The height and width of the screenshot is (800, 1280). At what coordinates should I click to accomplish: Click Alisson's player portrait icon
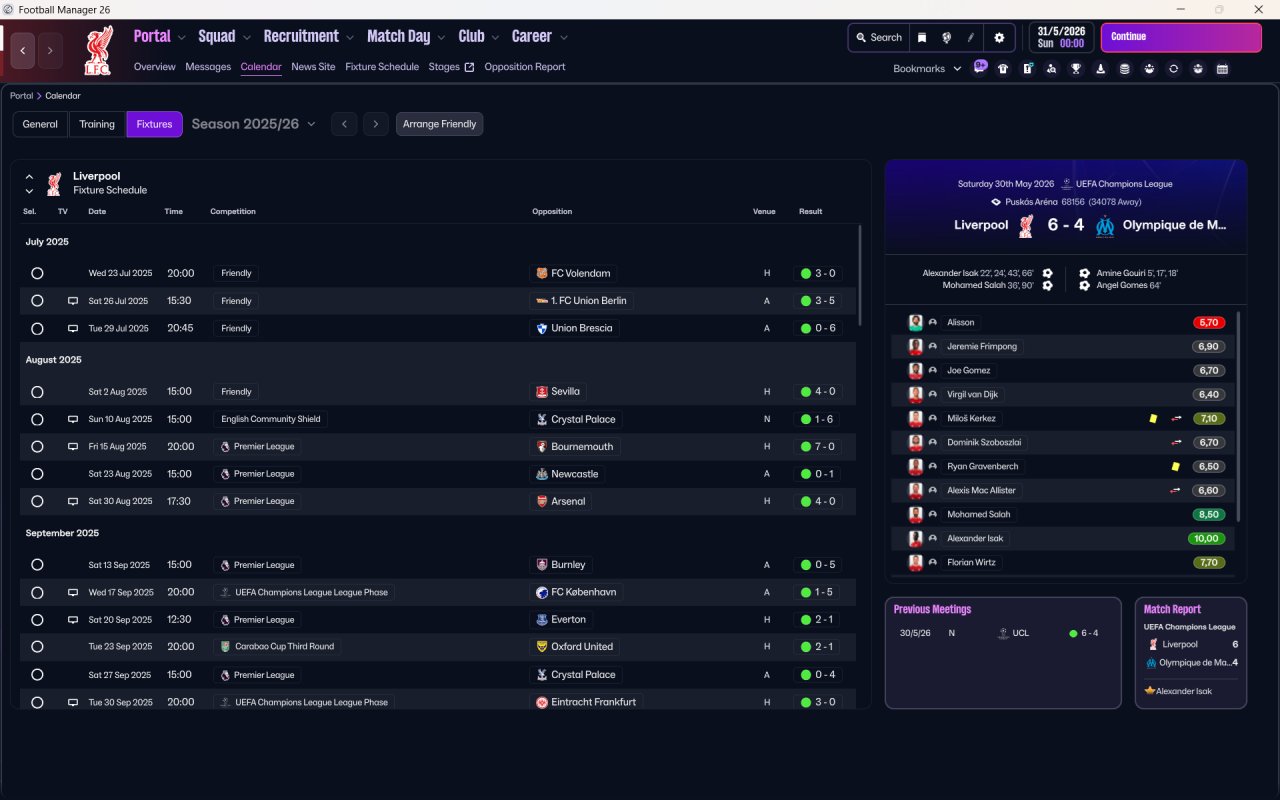[x=915, y=322]
